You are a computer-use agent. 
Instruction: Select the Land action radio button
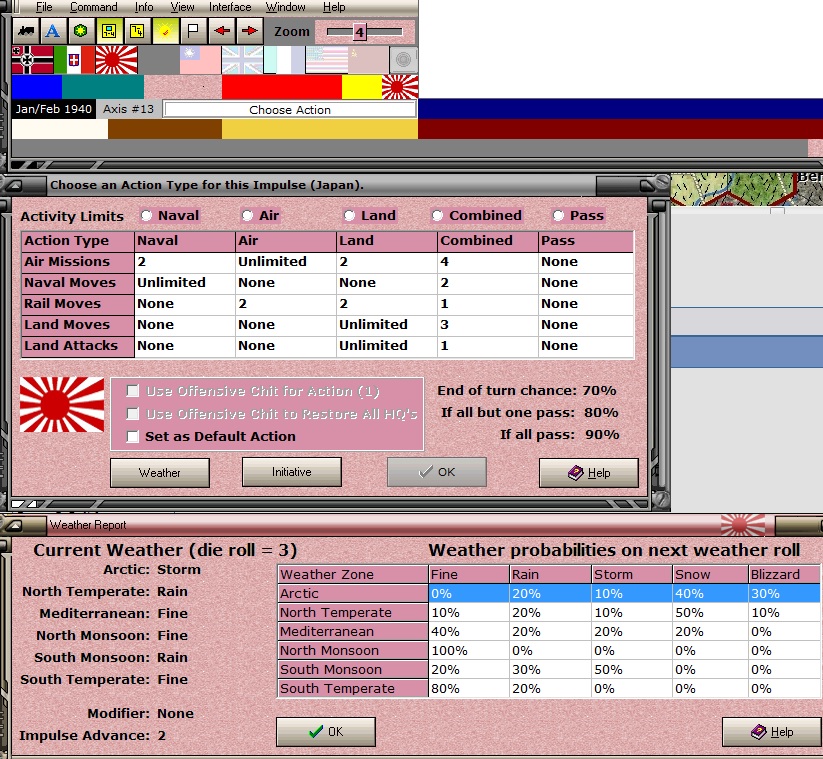tap(349, 216)
